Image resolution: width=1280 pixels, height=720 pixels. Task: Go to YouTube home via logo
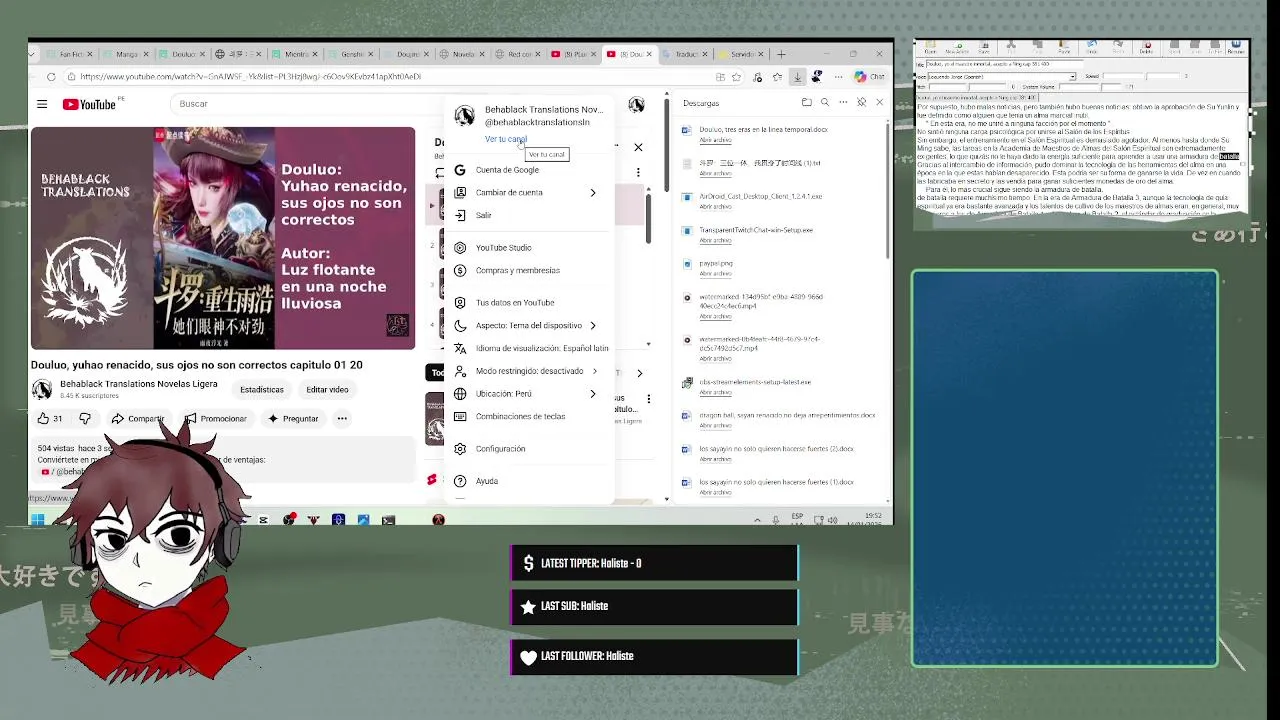tap(89, 104)
